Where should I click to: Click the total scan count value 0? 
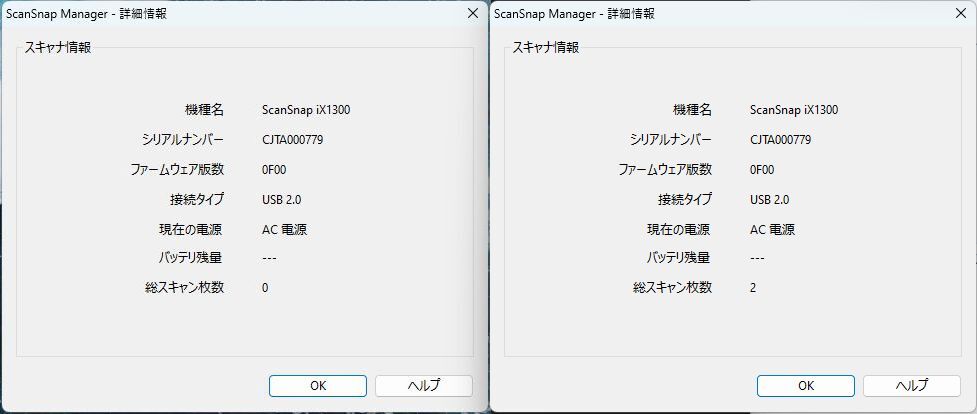[x=265, y=288]
